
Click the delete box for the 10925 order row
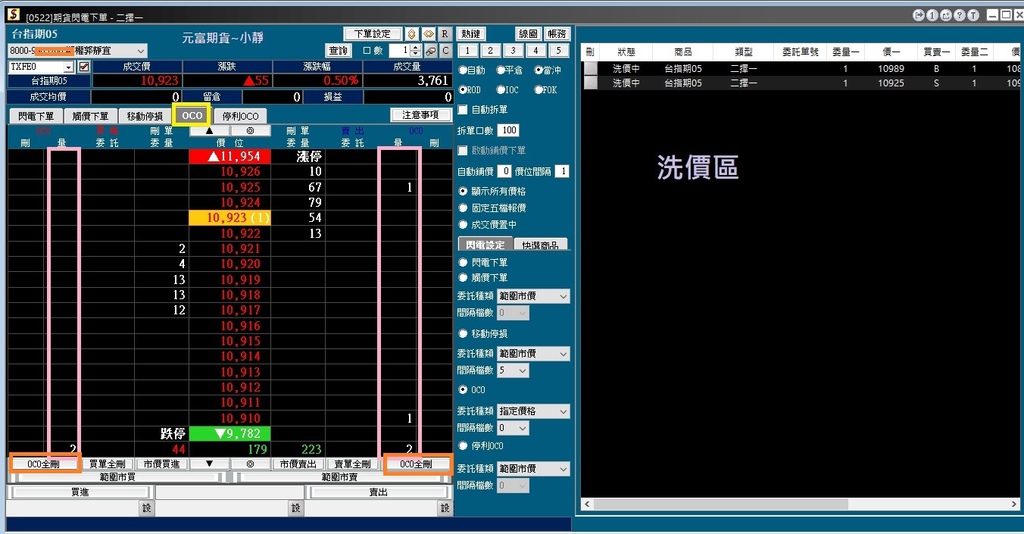[x=590, y=83]
